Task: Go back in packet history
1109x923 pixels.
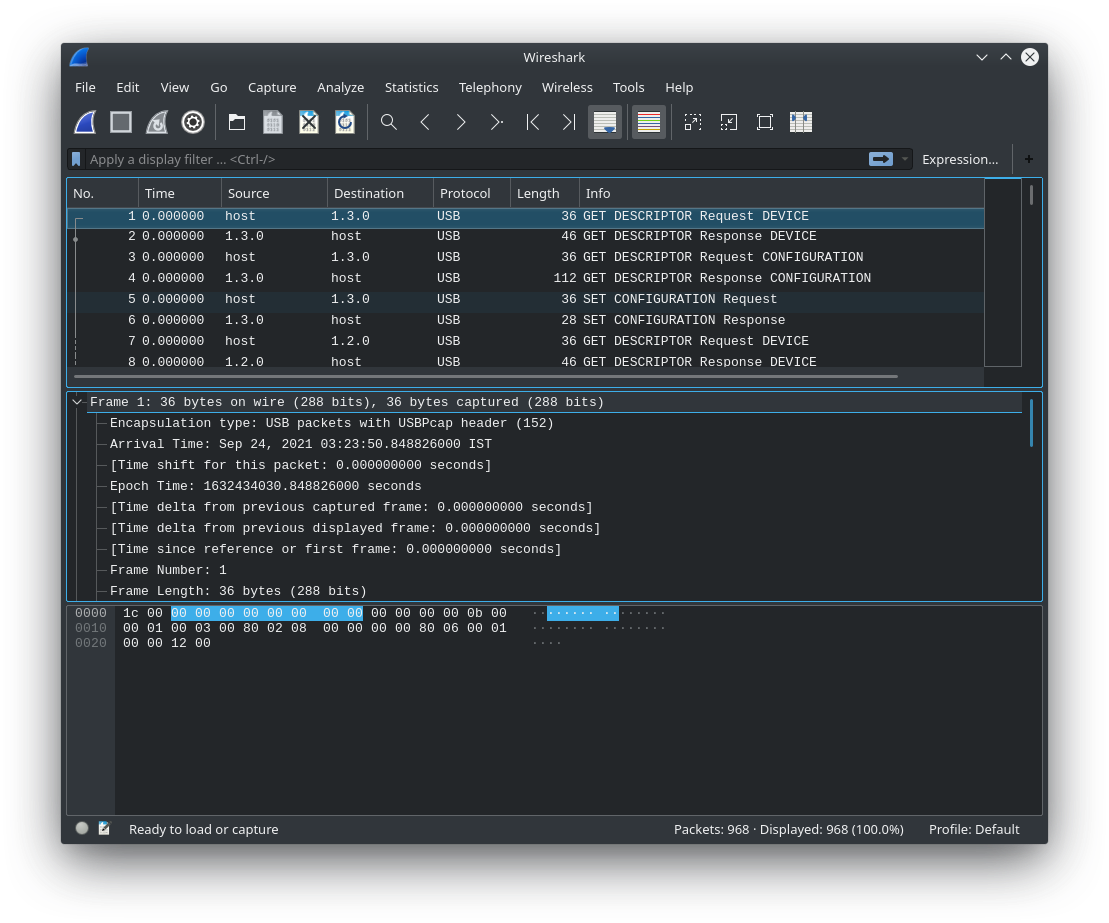Action: click(424, 122)
